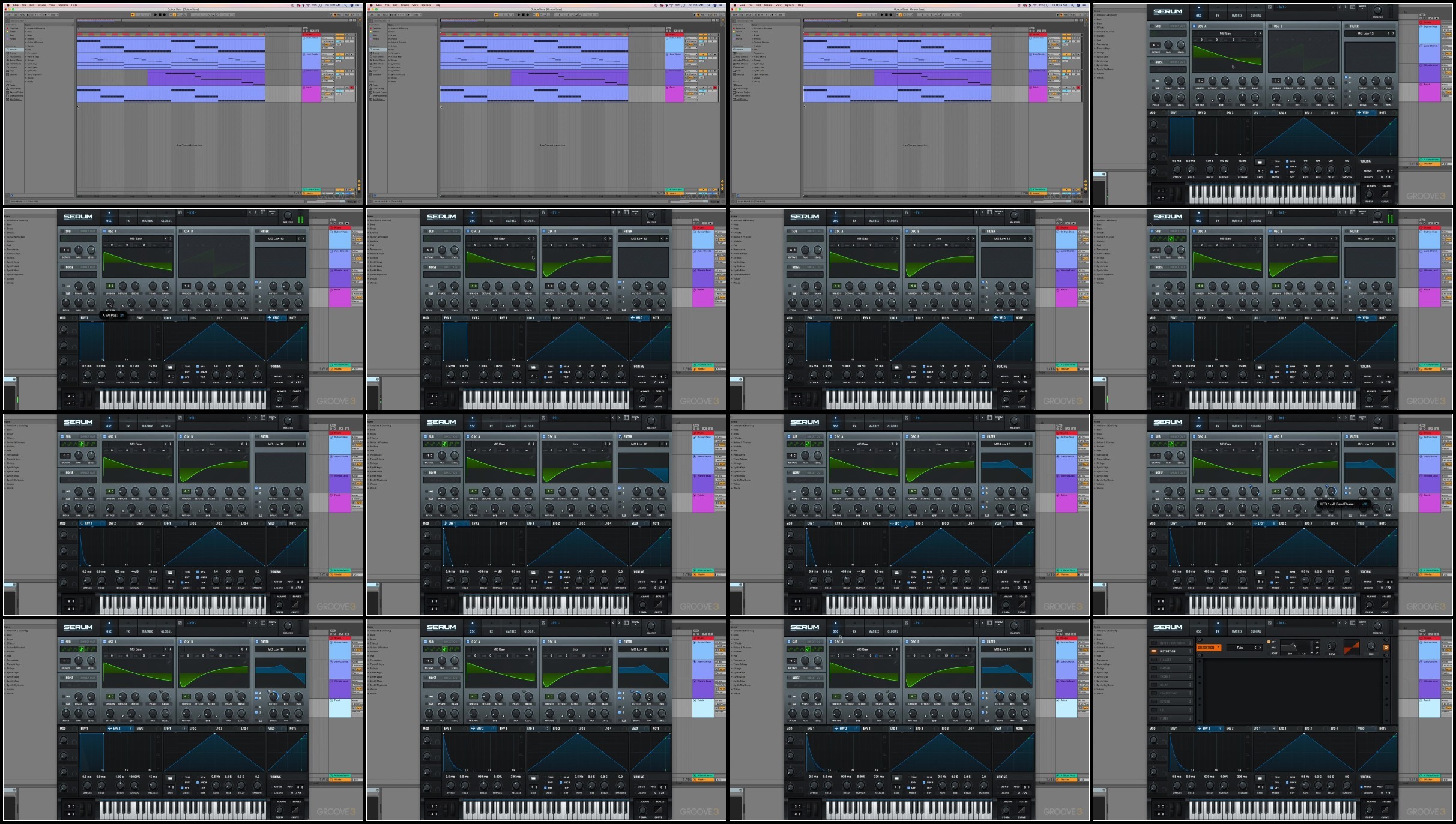Viewport: 1456px width, 824px height.
Task: Click the orange distortion waveshape display
Action: tap(1352, 647)
